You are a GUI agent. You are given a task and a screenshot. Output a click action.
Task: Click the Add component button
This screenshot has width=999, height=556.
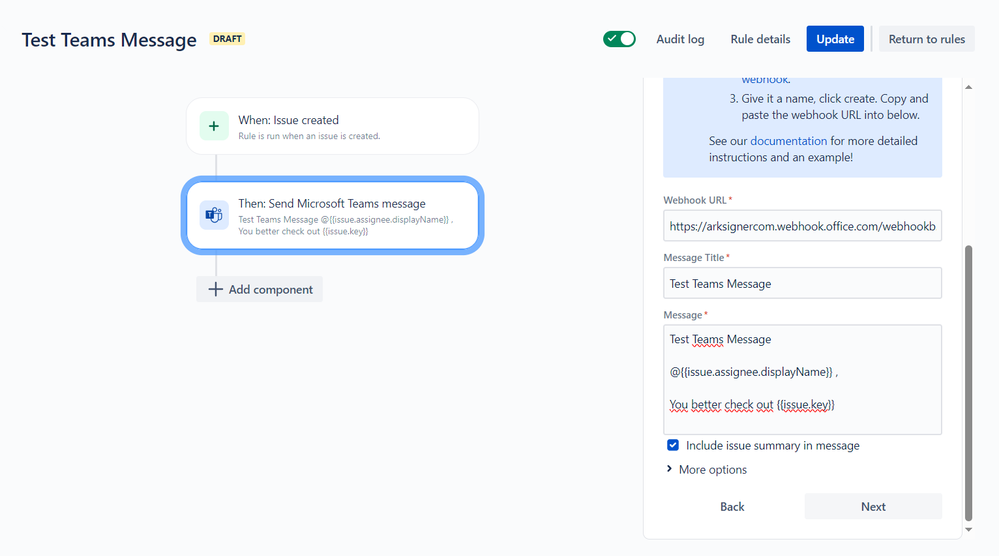tap(259, 289)
